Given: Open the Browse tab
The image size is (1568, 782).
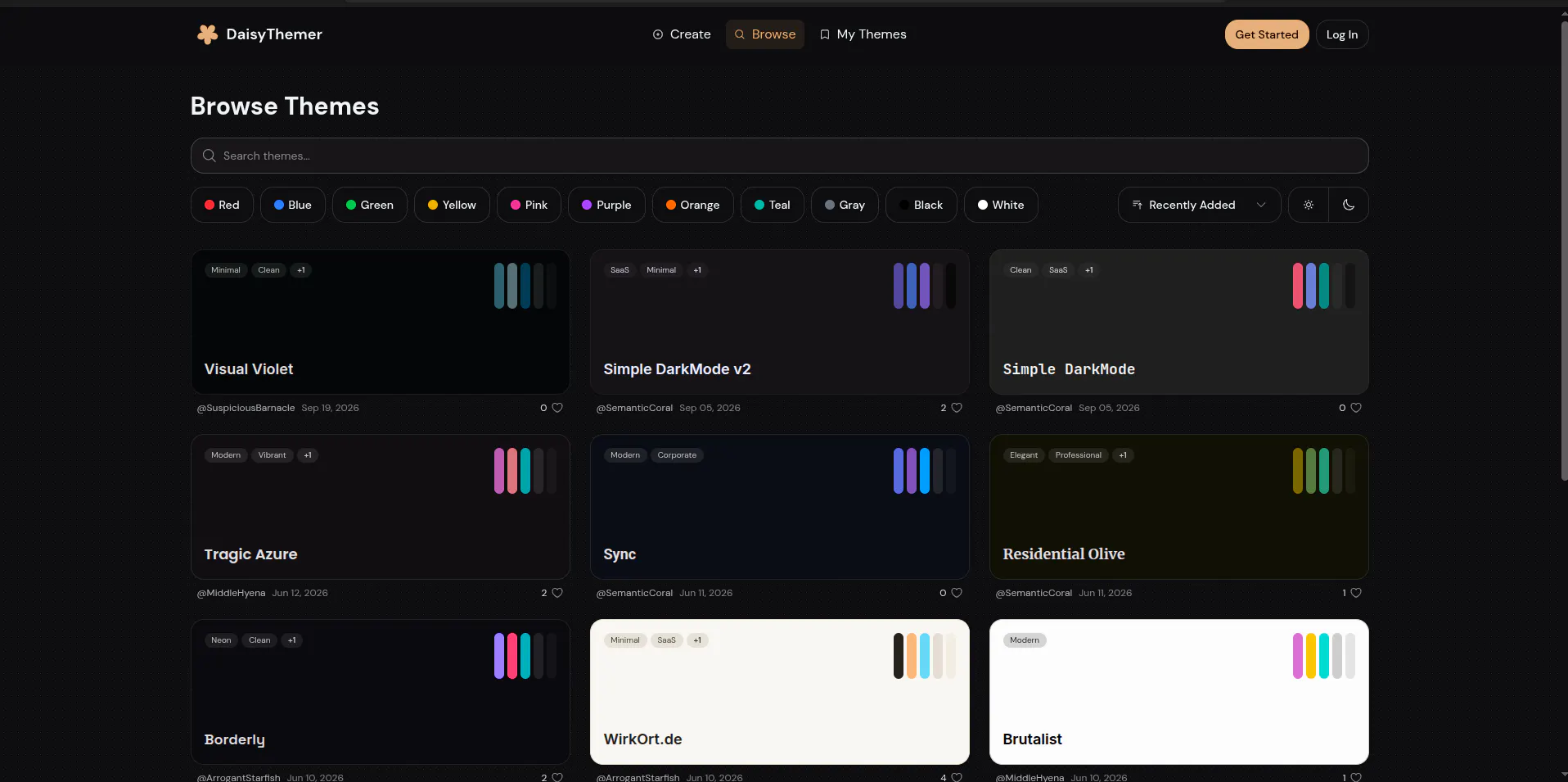Looking at the screenshot, I should pos(765,34).
